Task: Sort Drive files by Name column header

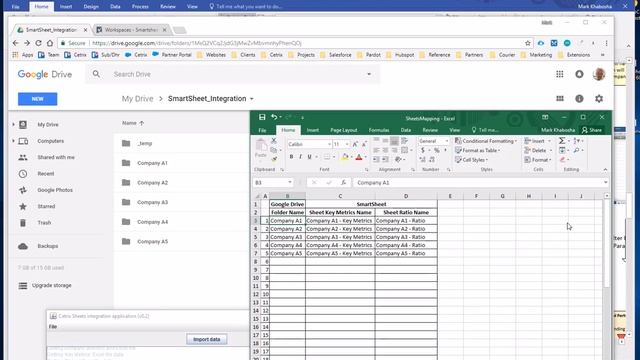Action: coord(133,123)
